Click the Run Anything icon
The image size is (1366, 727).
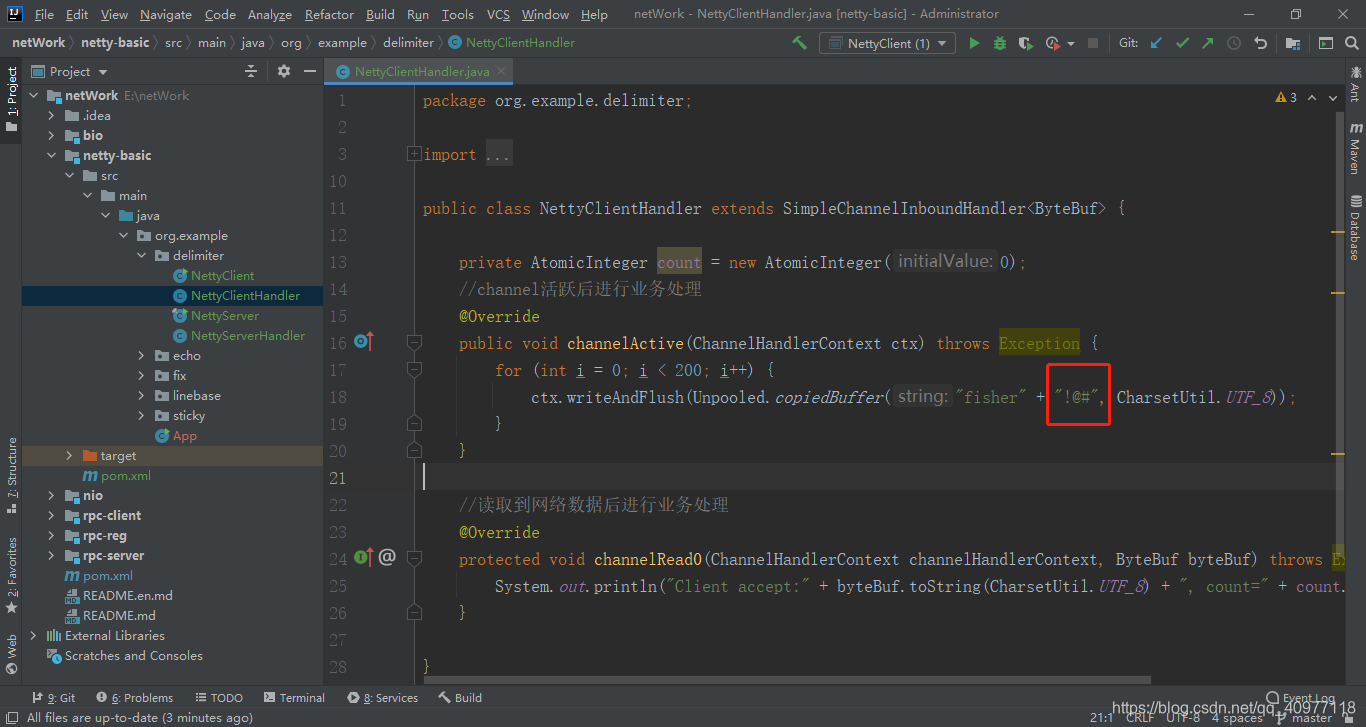click(x=1326, y=43)
